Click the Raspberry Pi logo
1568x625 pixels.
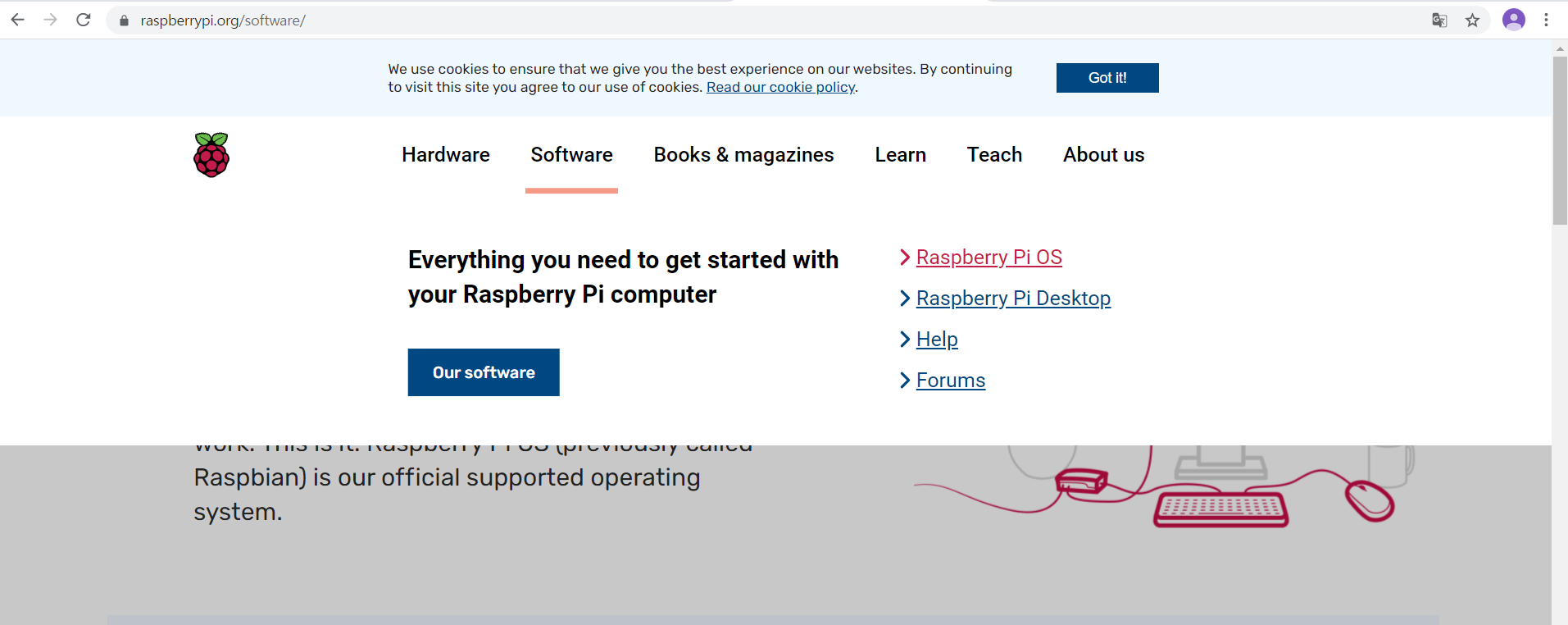coord(211,154)
